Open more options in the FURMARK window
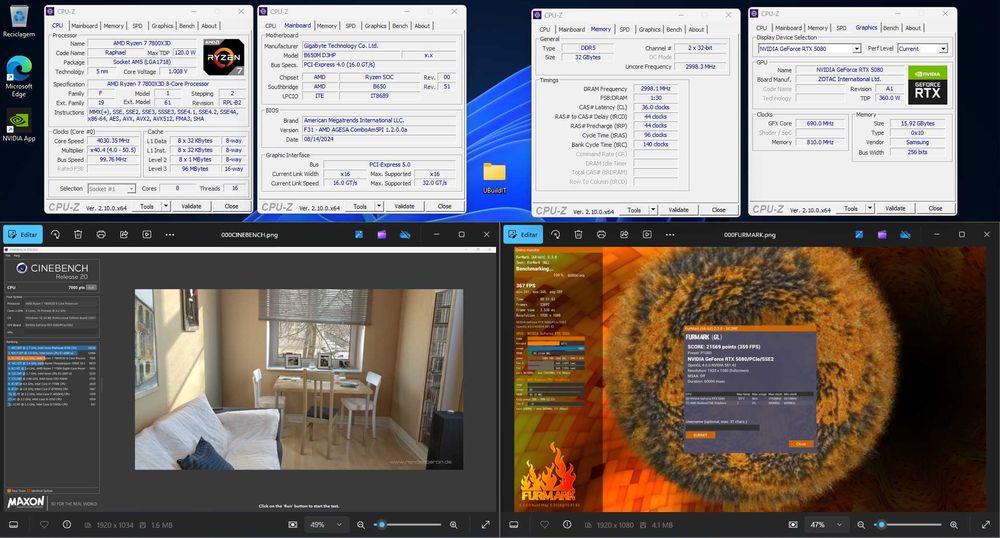The width and height of the screenshot is (1000, 538). pyautogui.click(x=670, y=235)
